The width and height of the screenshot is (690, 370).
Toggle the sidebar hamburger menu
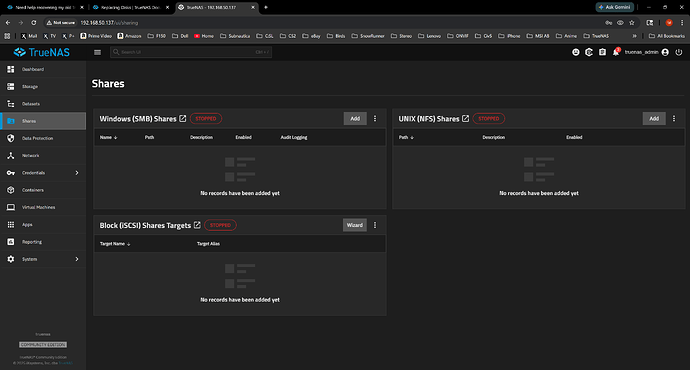[x=98, y=52]
